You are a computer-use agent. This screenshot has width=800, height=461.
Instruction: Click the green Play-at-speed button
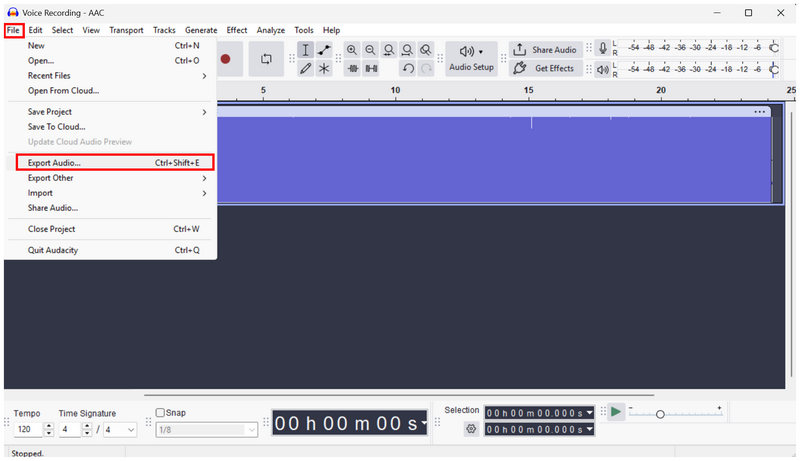(x=616, y=412)
